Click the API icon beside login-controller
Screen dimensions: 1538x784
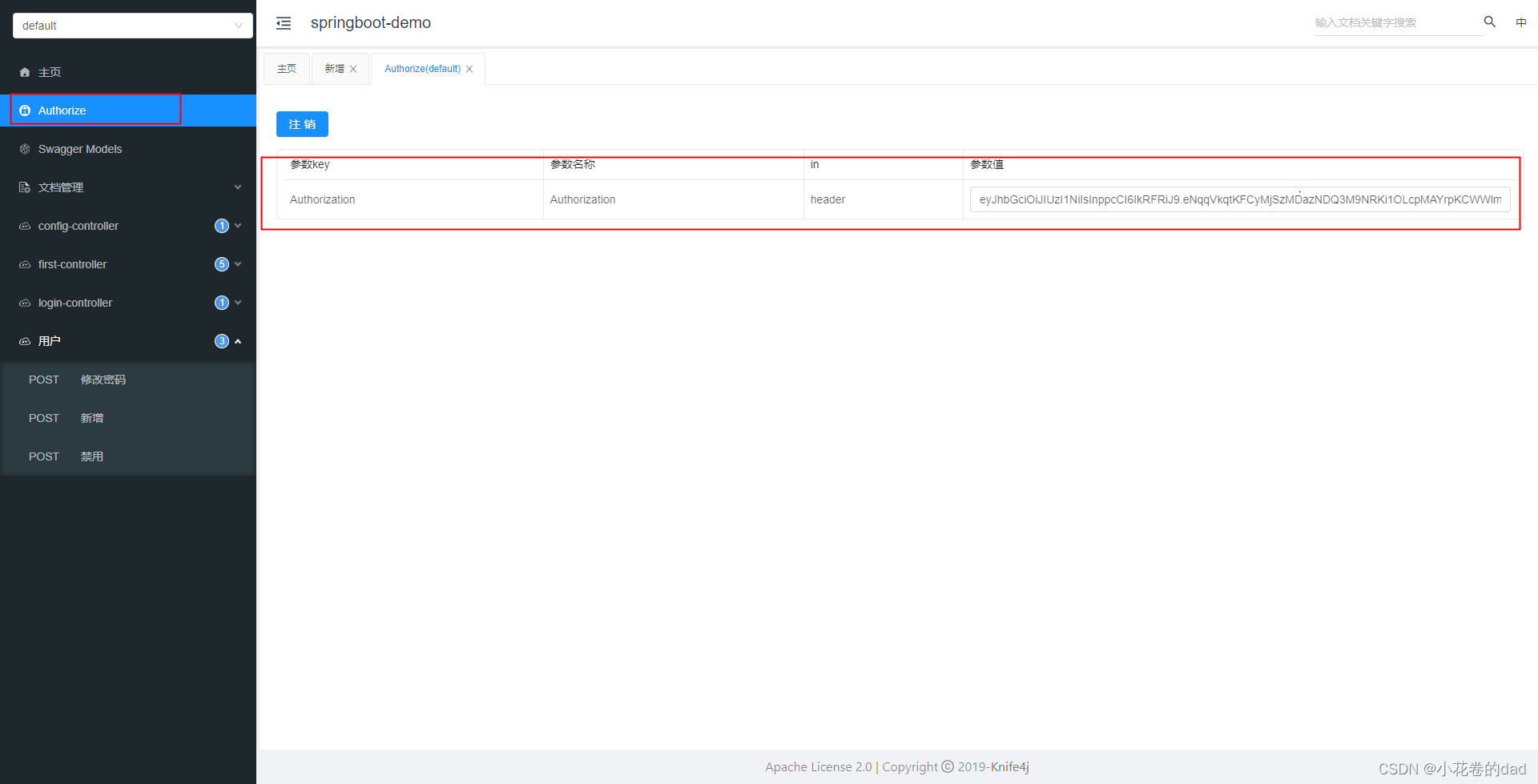25,302
